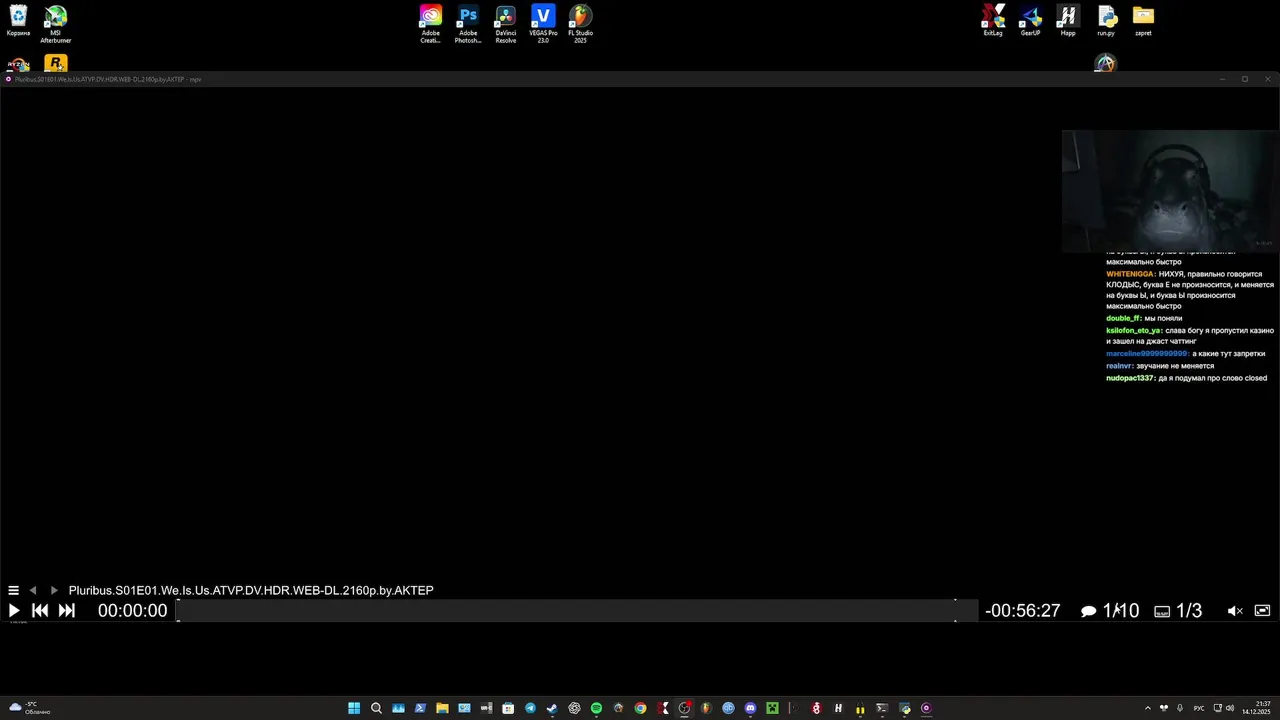Open the GearUP desktop icon
This screenshot has width=1280, height=720.
tap(1031, 20)
